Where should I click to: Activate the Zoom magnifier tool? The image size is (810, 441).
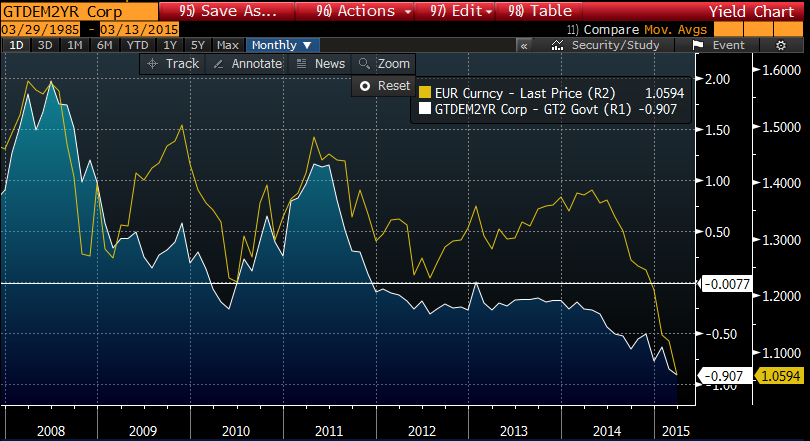384,63
